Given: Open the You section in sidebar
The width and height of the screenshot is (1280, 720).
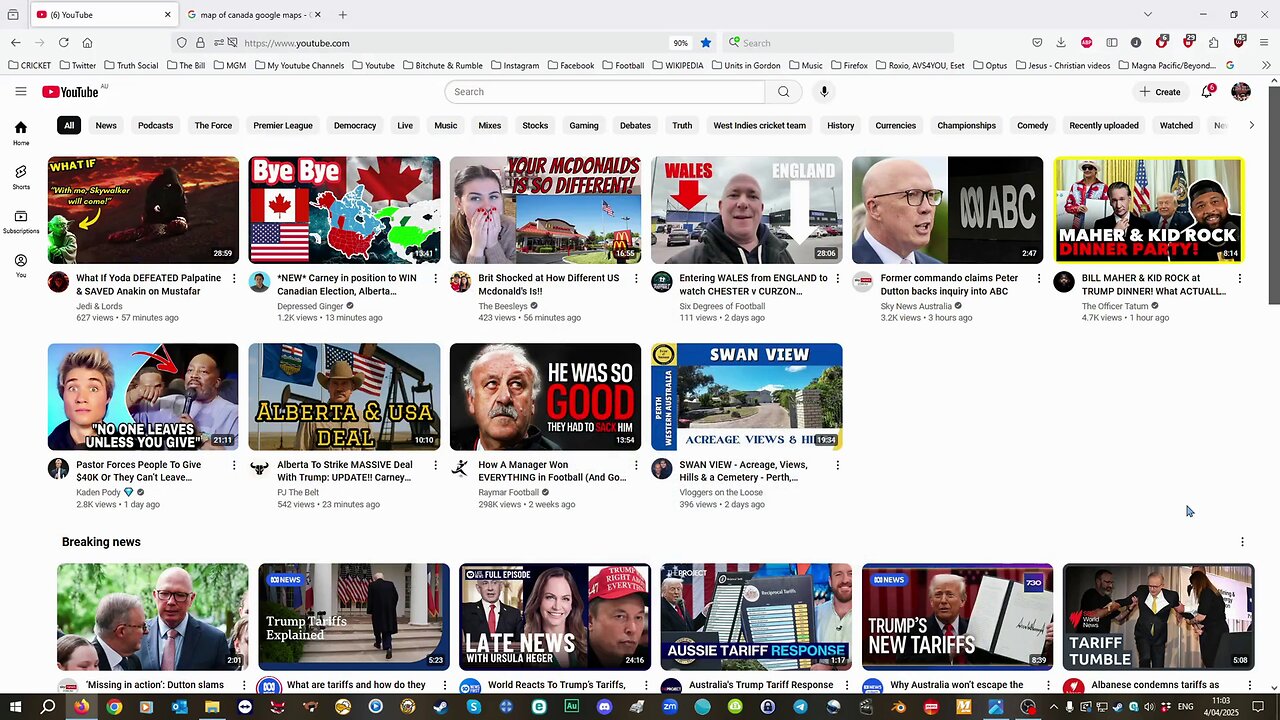Looking at the screenshot, I should [21, 265].
